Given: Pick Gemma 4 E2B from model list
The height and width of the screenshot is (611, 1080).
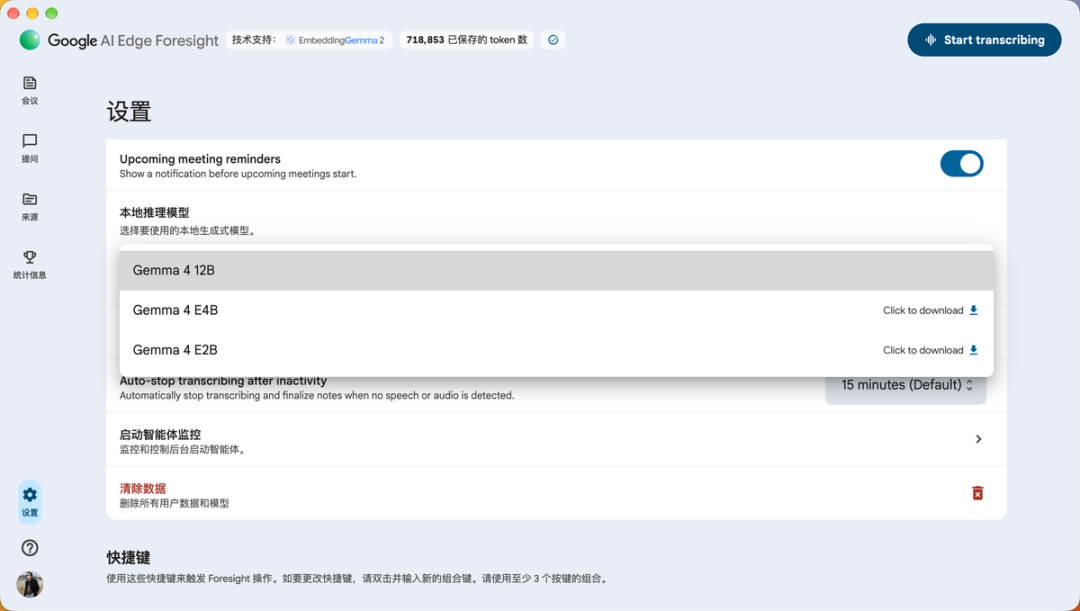Looking at the screenshot, I should tap(557, 351).
